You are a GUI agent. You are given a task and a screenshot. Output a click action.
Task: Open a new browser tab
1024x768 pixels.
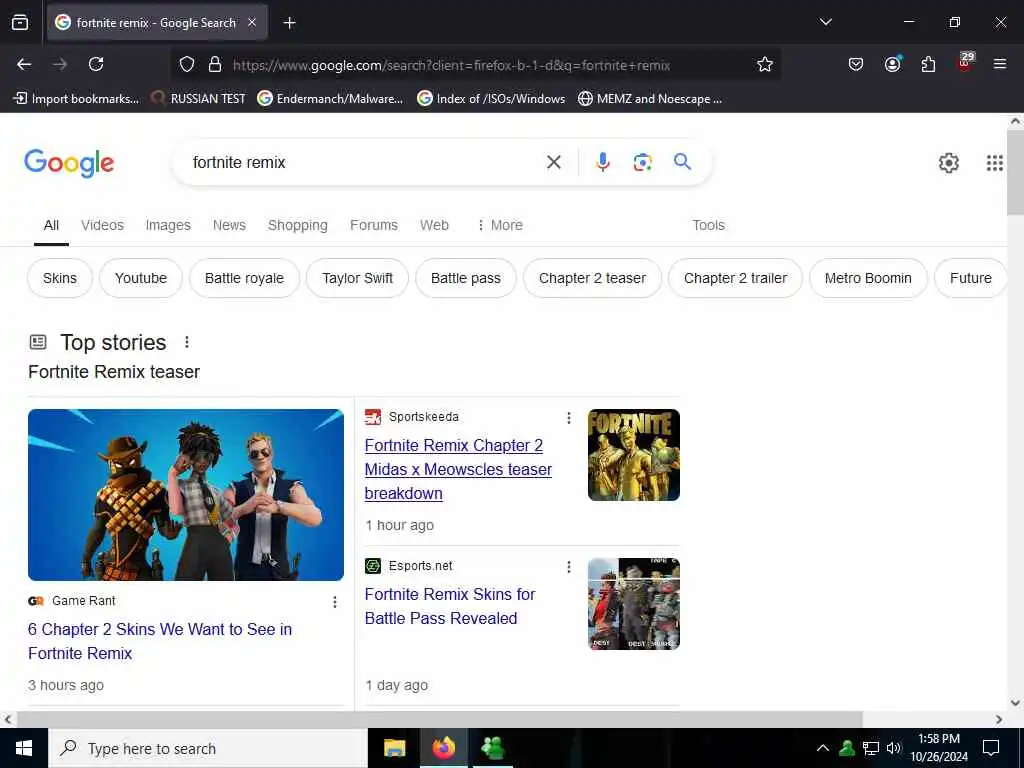point(289,23)
